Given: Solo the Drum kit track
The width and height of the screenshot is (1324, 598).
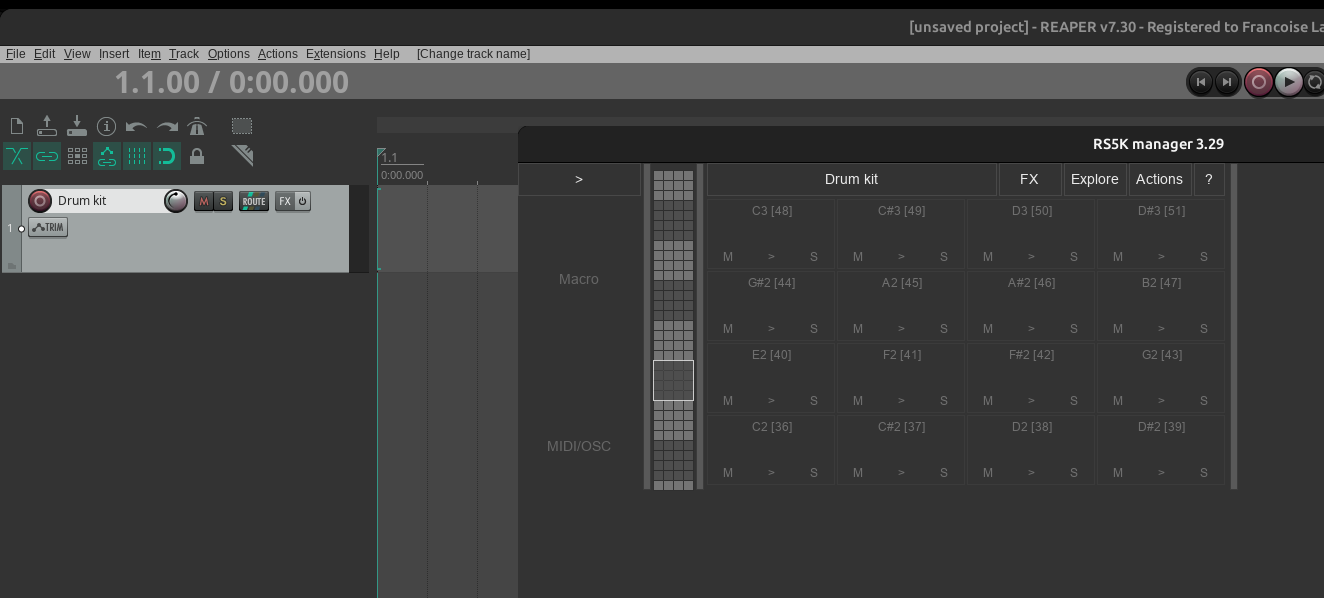Looking at the screenshot, I should tap(223, 201).
